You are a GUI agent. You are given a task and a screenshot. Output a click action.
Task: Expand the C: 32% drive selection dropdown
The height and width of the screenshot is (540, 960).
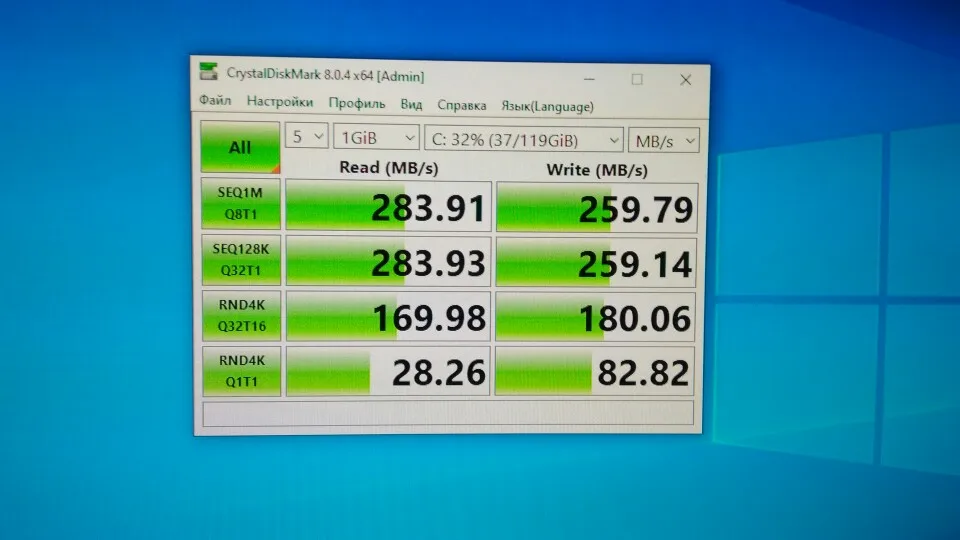click(524, 140)
